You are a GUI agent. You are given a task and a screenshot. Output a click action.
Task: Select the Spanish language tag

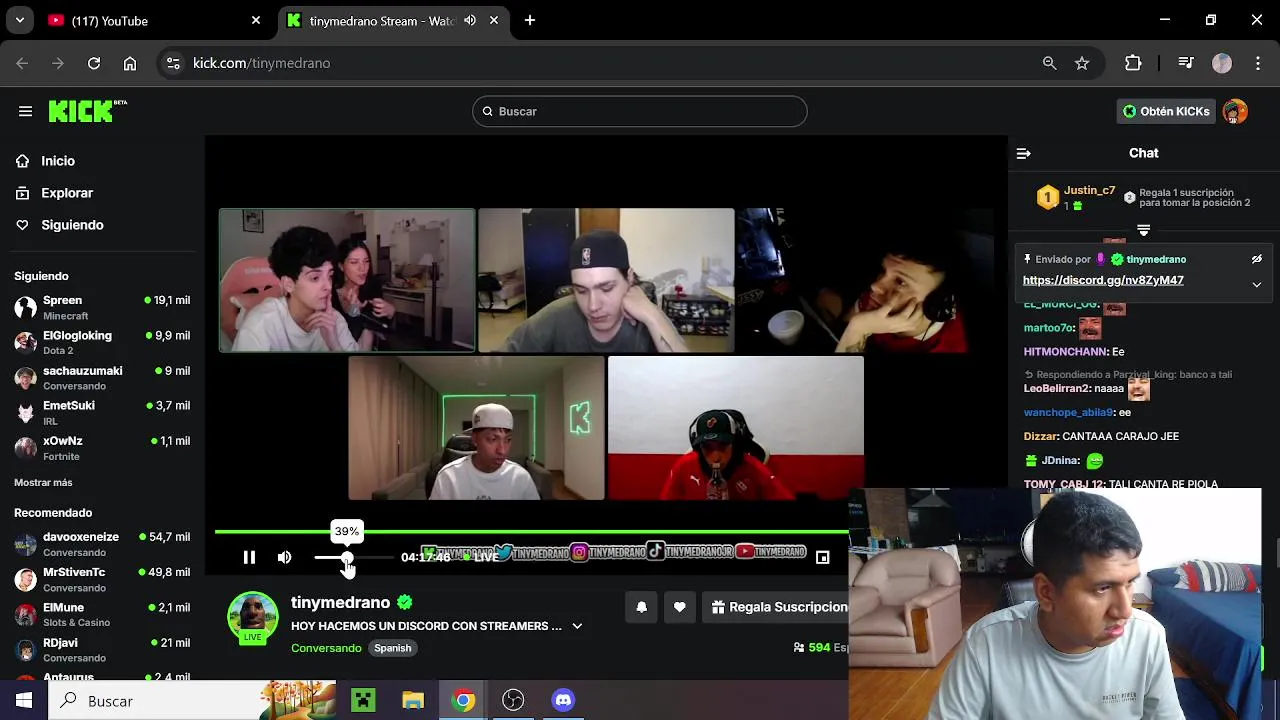coord(392,648)
